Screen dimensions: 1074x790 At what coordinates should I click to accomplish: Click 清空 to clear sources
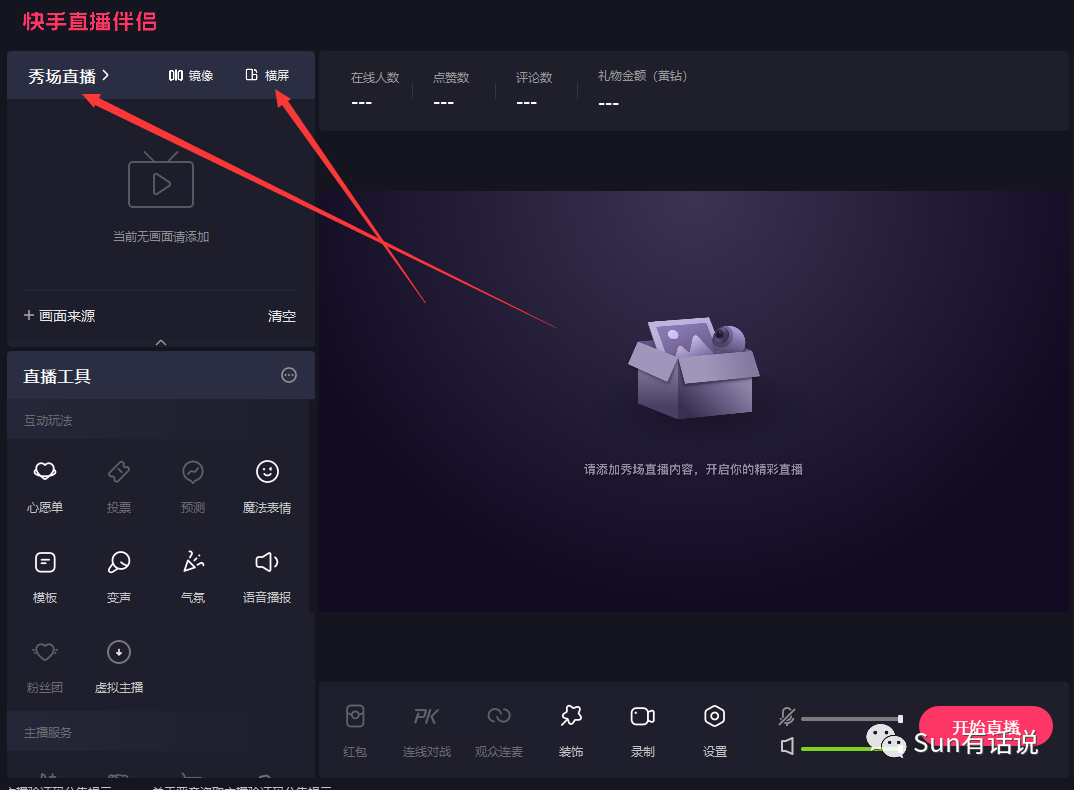pos(282,316)
